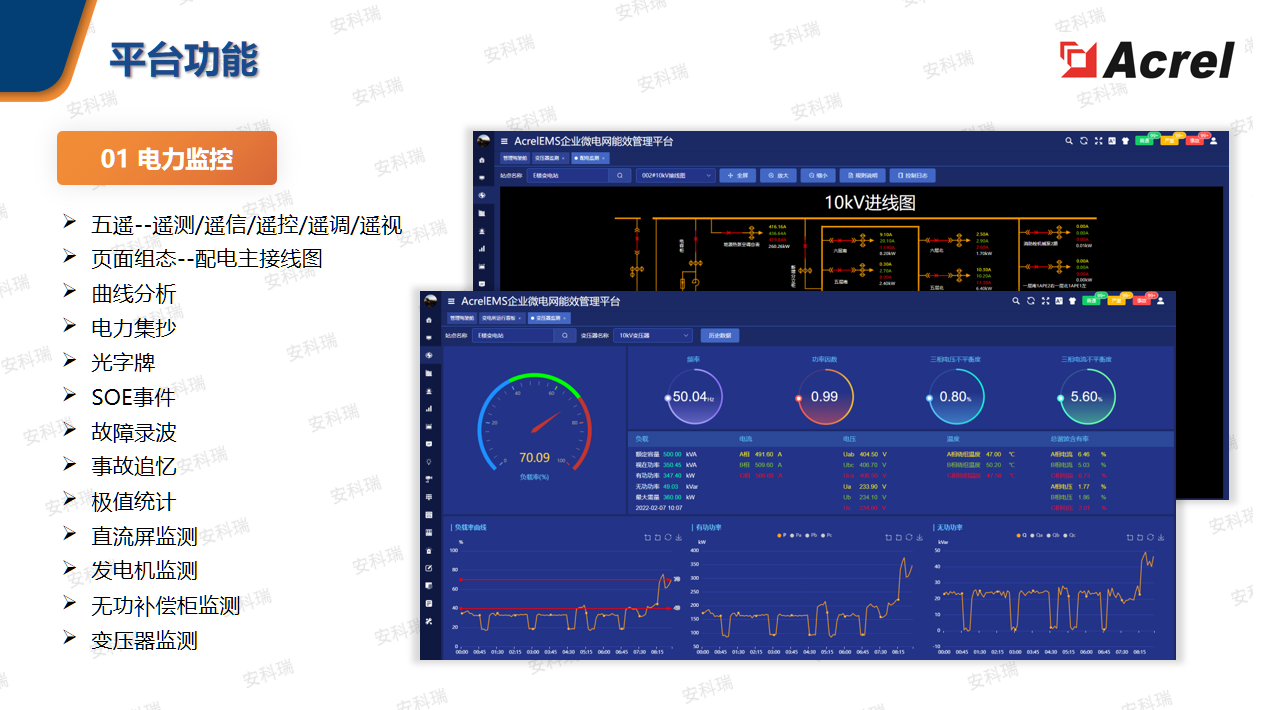Image resolution: width=1270 pixels, height=710 pixels.
Task: Click the download icon on the 负载率曲线 chart
Action: (x=680, y=538)
